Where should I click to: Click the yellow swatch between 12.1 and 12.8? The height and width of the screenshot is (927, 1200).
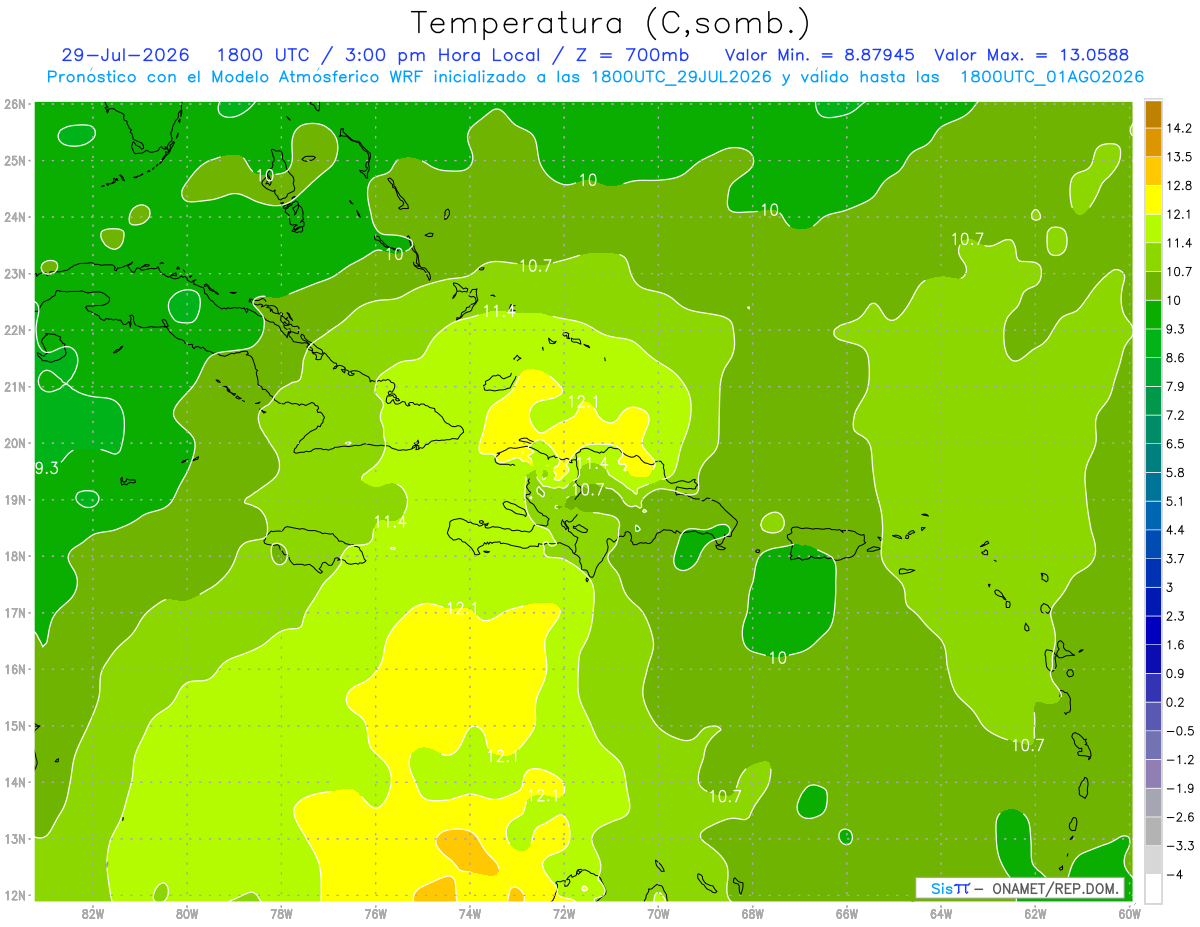pyautogui.click(x=1152, y=199)
